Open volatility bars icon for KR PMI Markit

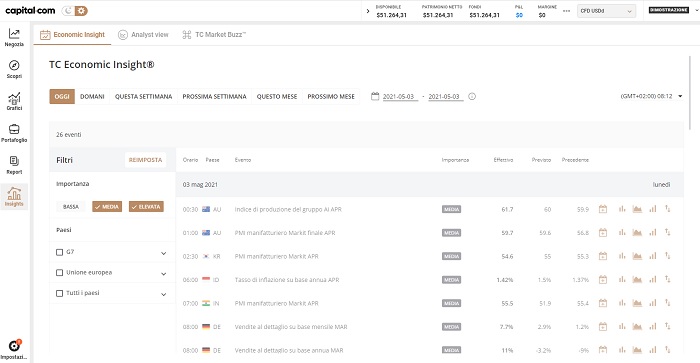pos(653,256)
